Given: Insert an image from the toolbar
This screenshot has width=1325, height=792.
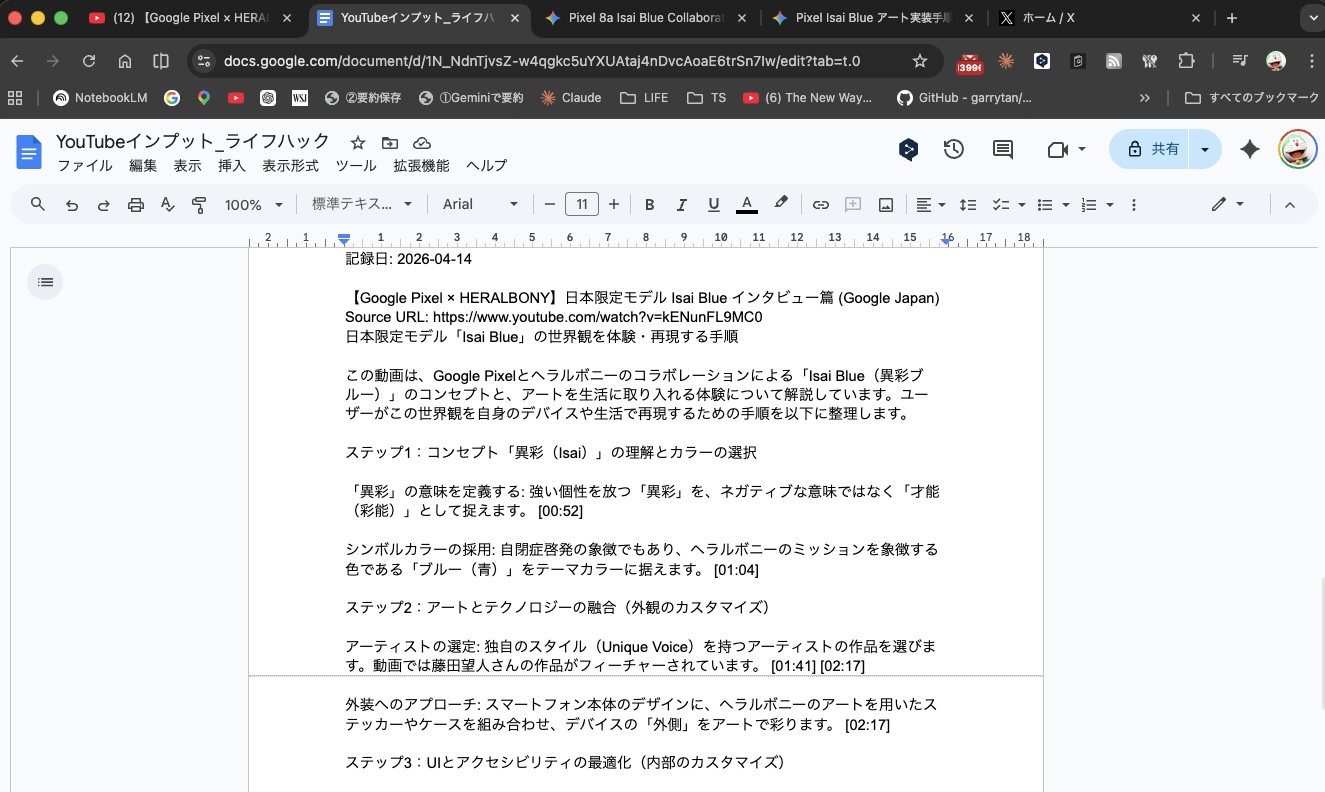Looking at the screenshot, I should coord(885,204).
